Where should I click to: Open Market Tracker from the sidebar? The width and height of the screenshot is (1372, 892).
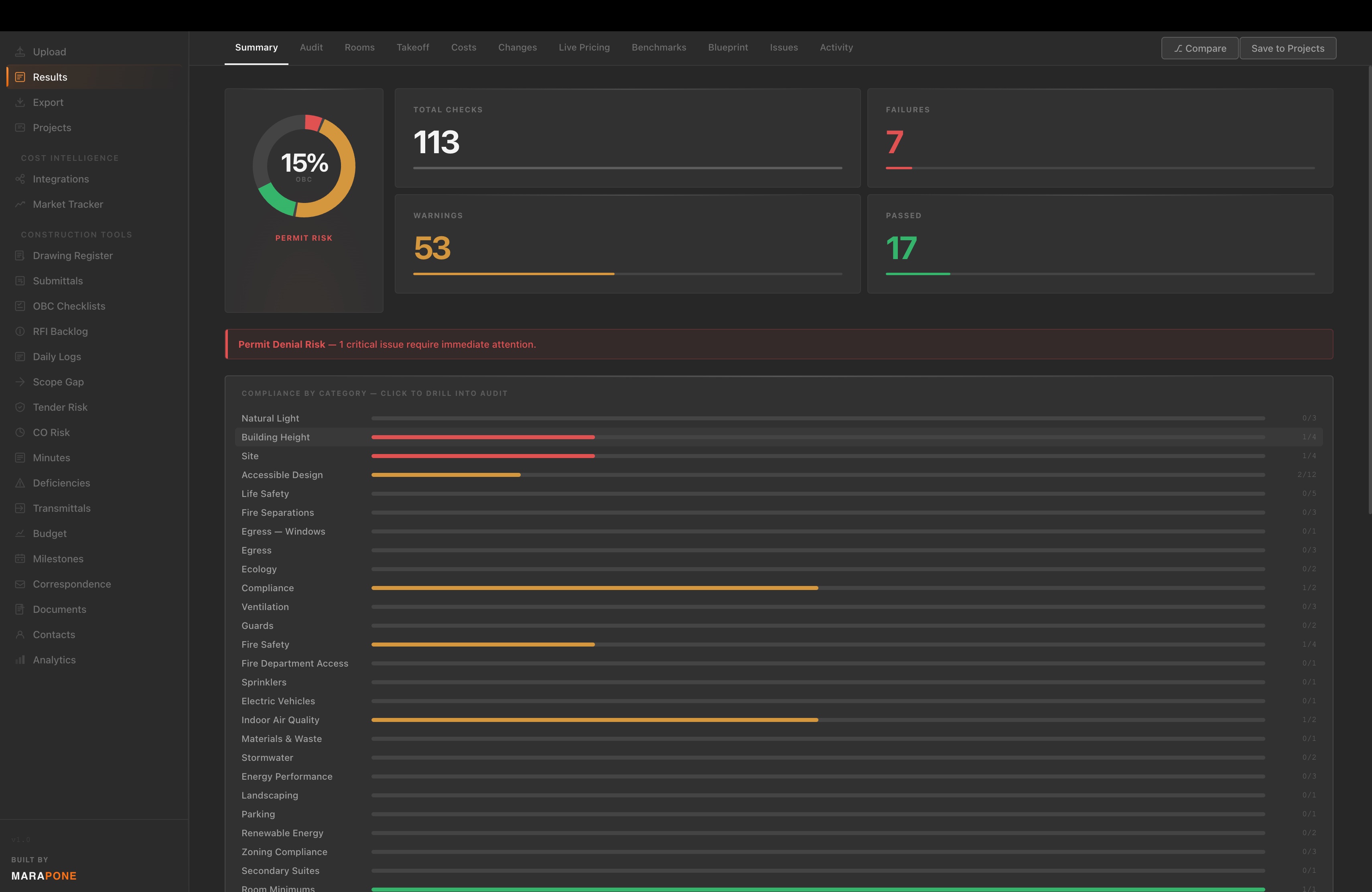click(95, 205)
